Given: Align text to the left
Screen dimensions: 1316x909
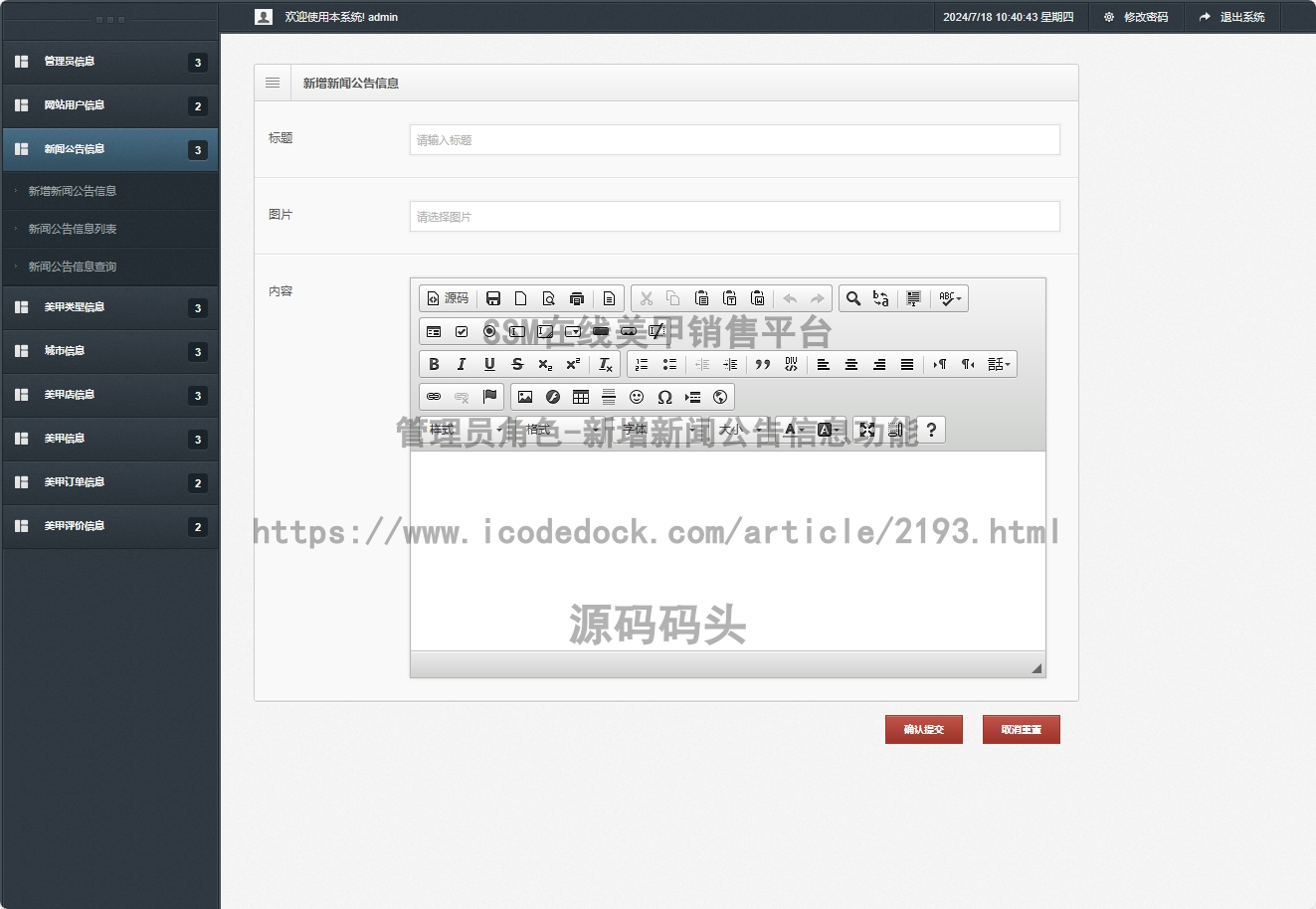Looking at the screenshot, I should pos(824,364).
